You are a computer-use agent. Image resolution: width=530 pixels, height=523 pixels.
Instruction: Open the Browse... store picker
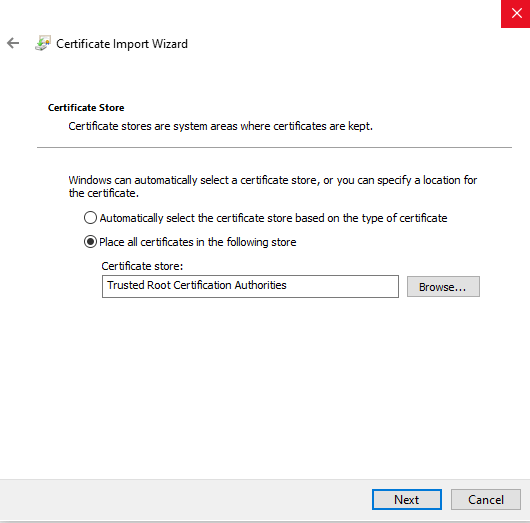pos(443,287)
